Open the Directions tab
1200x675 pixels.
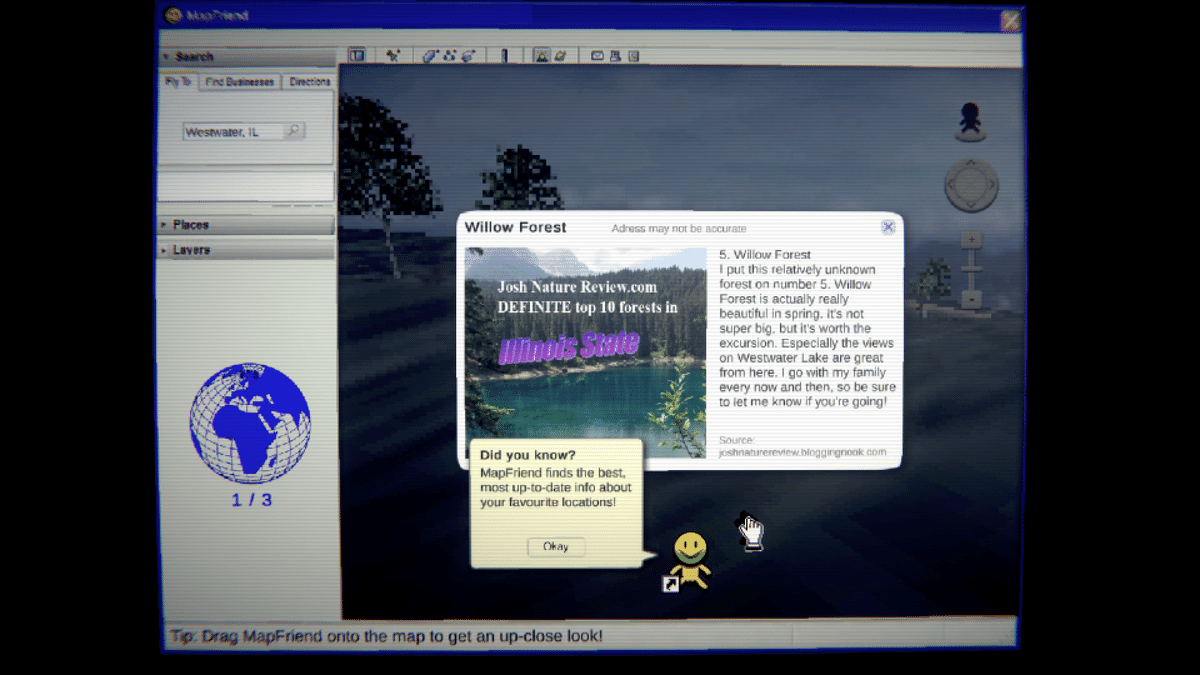tap(309, 81)
